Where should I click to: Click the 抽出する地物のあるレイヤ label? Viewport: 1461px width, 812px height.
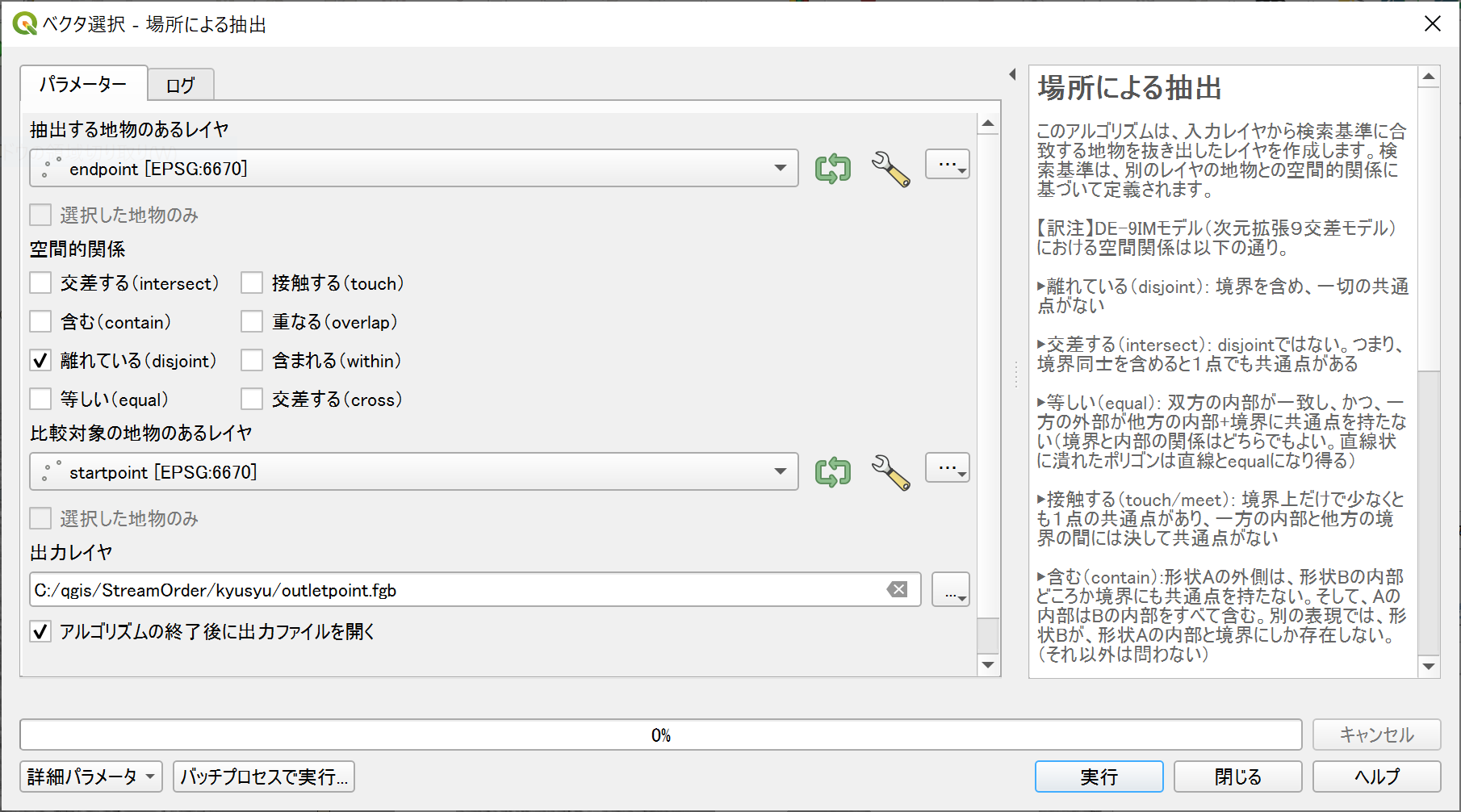pyautogui.click(x=129, y=129)
